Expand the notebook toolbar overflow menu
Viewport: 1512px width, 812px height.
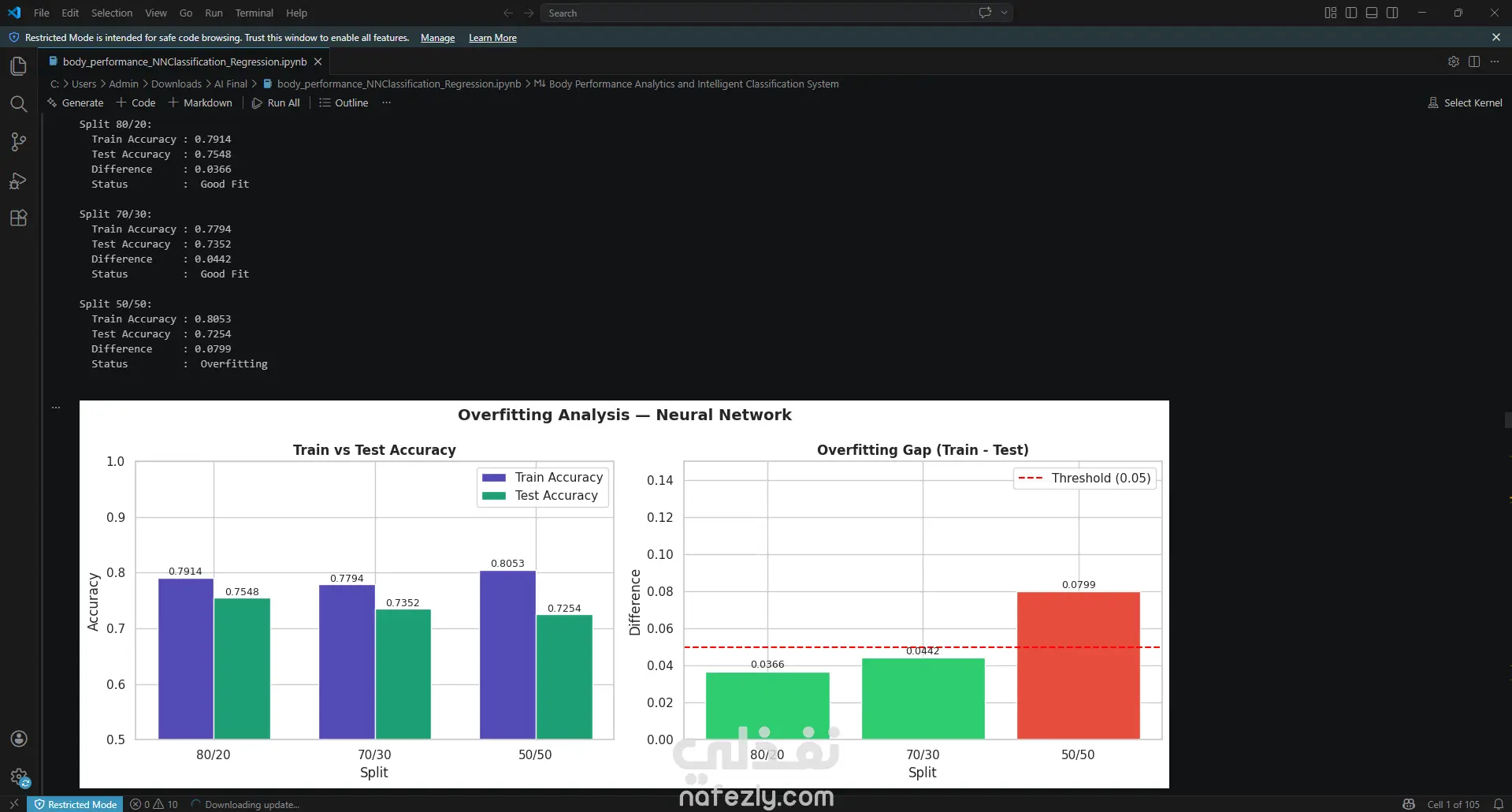click(386, 102)
